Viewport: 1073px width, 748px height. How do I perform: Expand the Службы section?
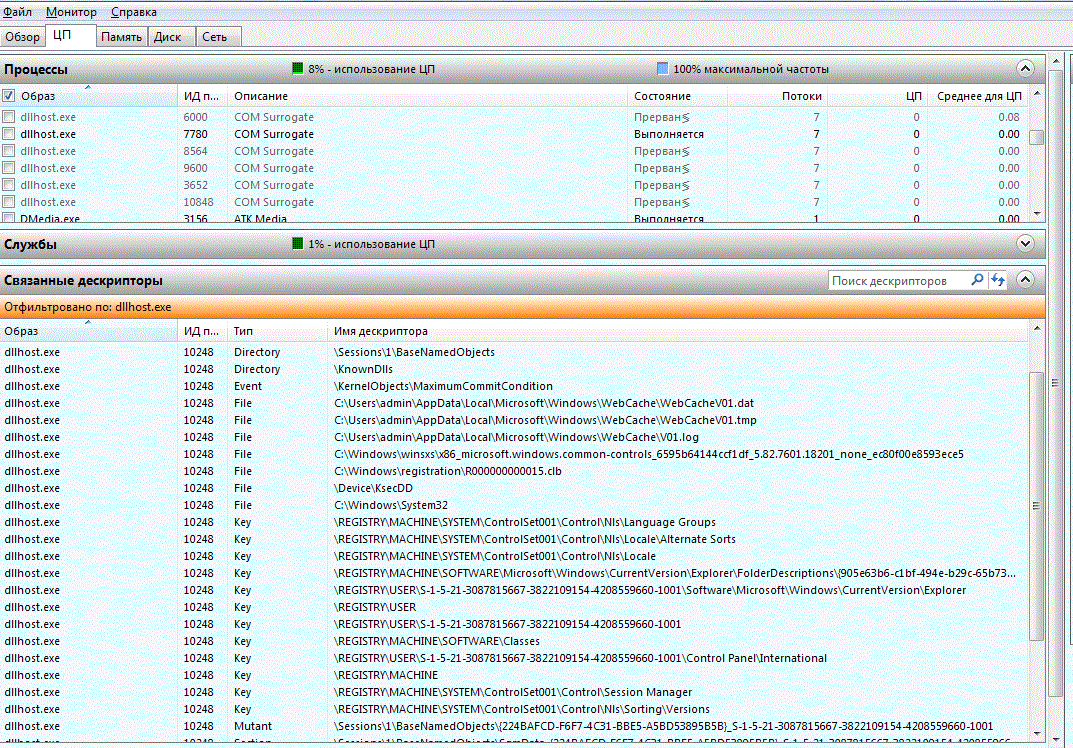(x=1024, y=243)
